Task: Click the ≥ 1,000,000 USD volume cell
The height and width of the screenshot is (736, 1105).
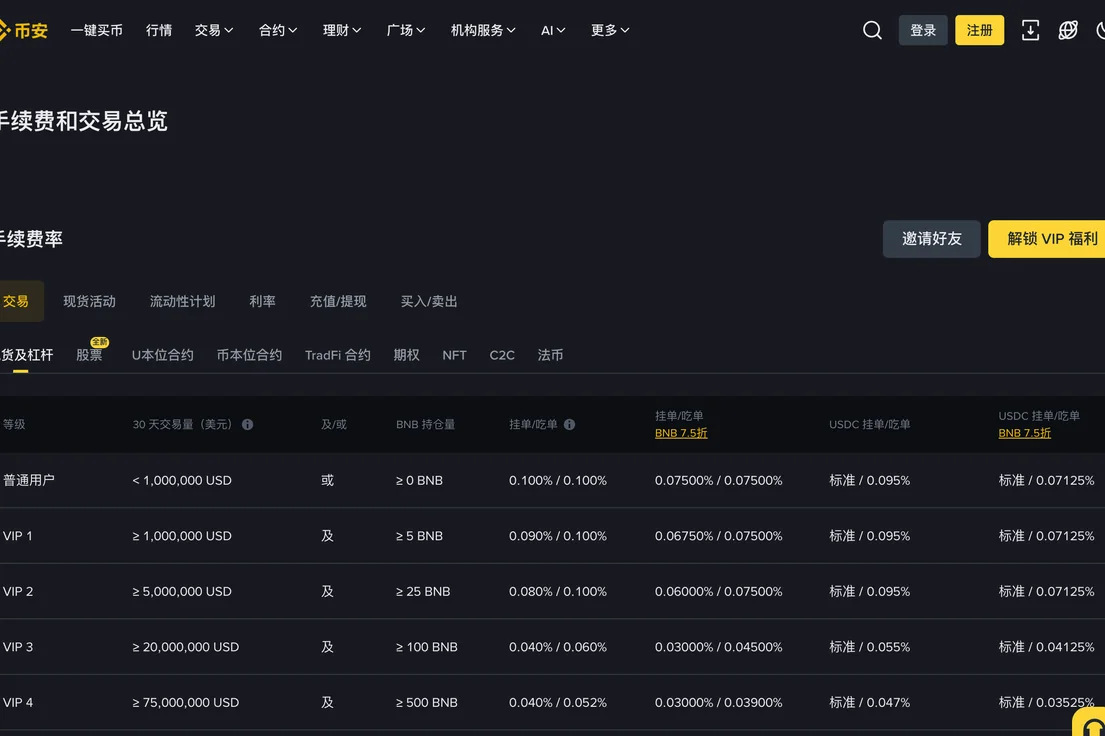Action: (x=182, y=536)
